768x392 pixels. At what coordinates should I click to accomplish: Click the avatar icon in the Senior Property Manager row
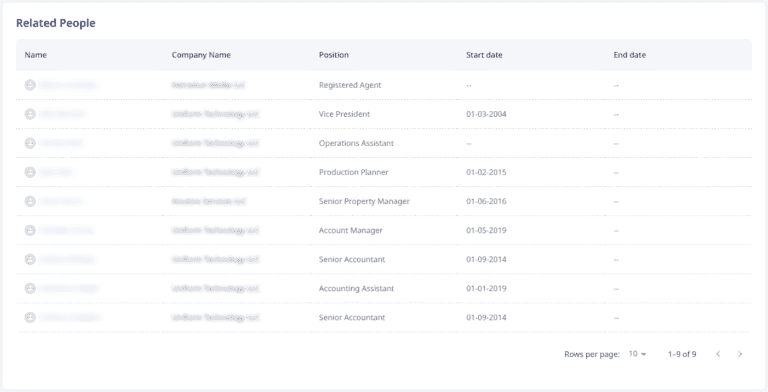(x=30, y=201)
